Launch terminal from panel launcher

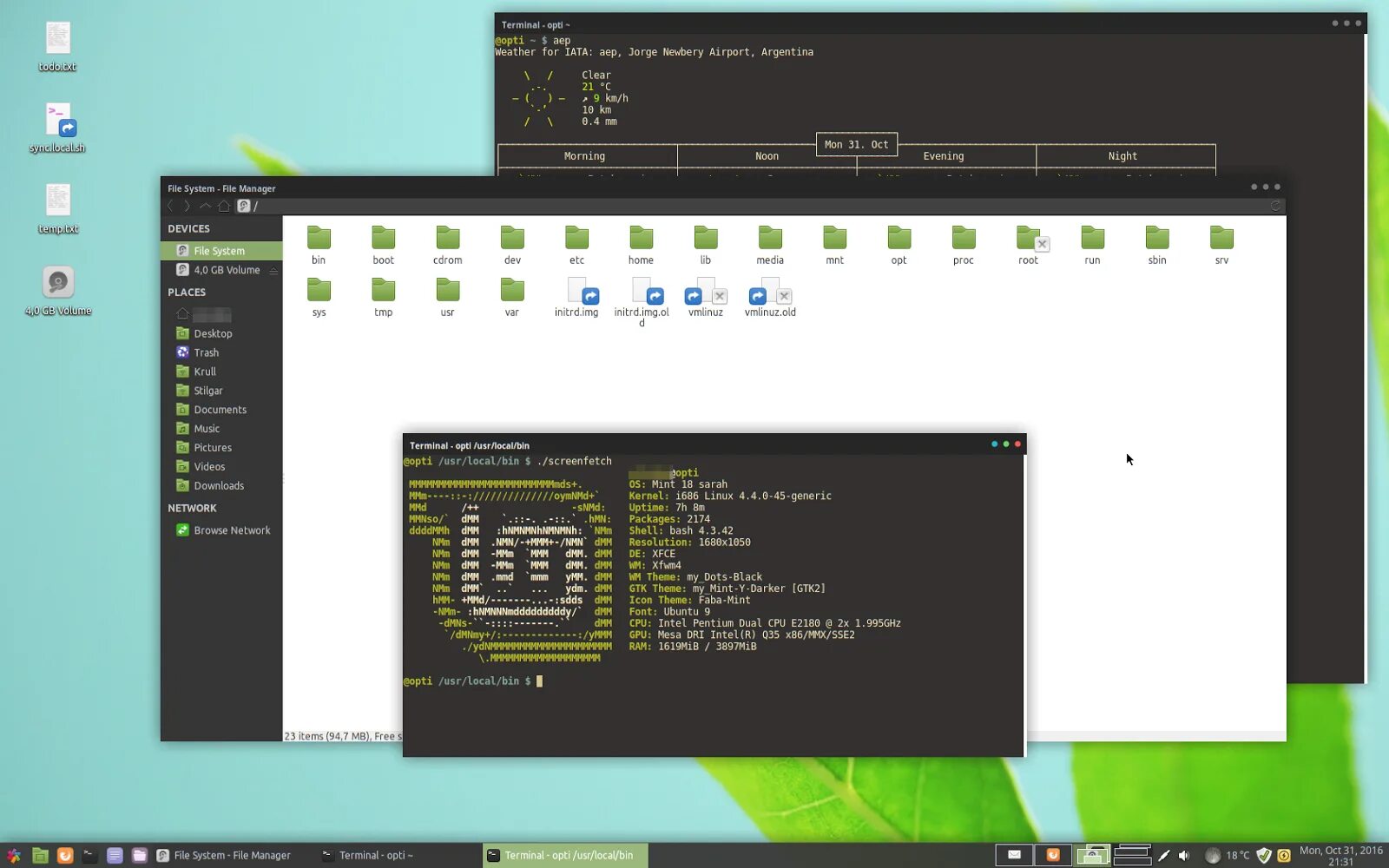(x=89, y=855)
